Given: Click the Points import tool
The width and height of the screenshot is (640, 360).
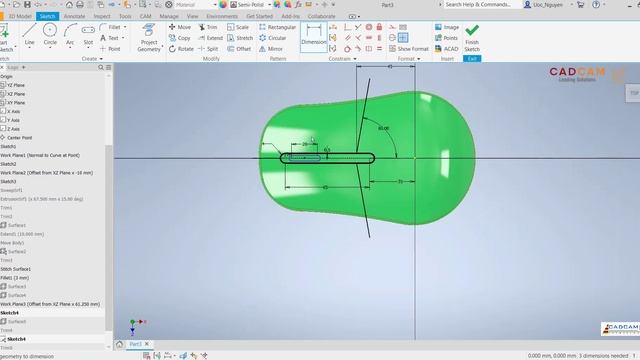Looking at the screenshot, I should 446,38.
